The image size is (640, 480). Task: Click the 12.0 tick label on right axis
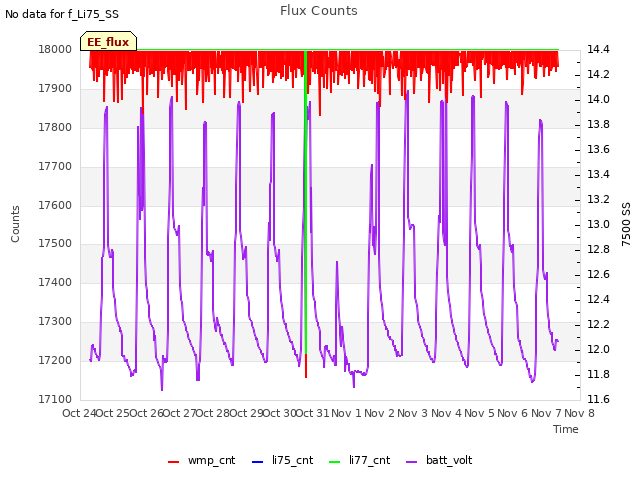[598, 349]
